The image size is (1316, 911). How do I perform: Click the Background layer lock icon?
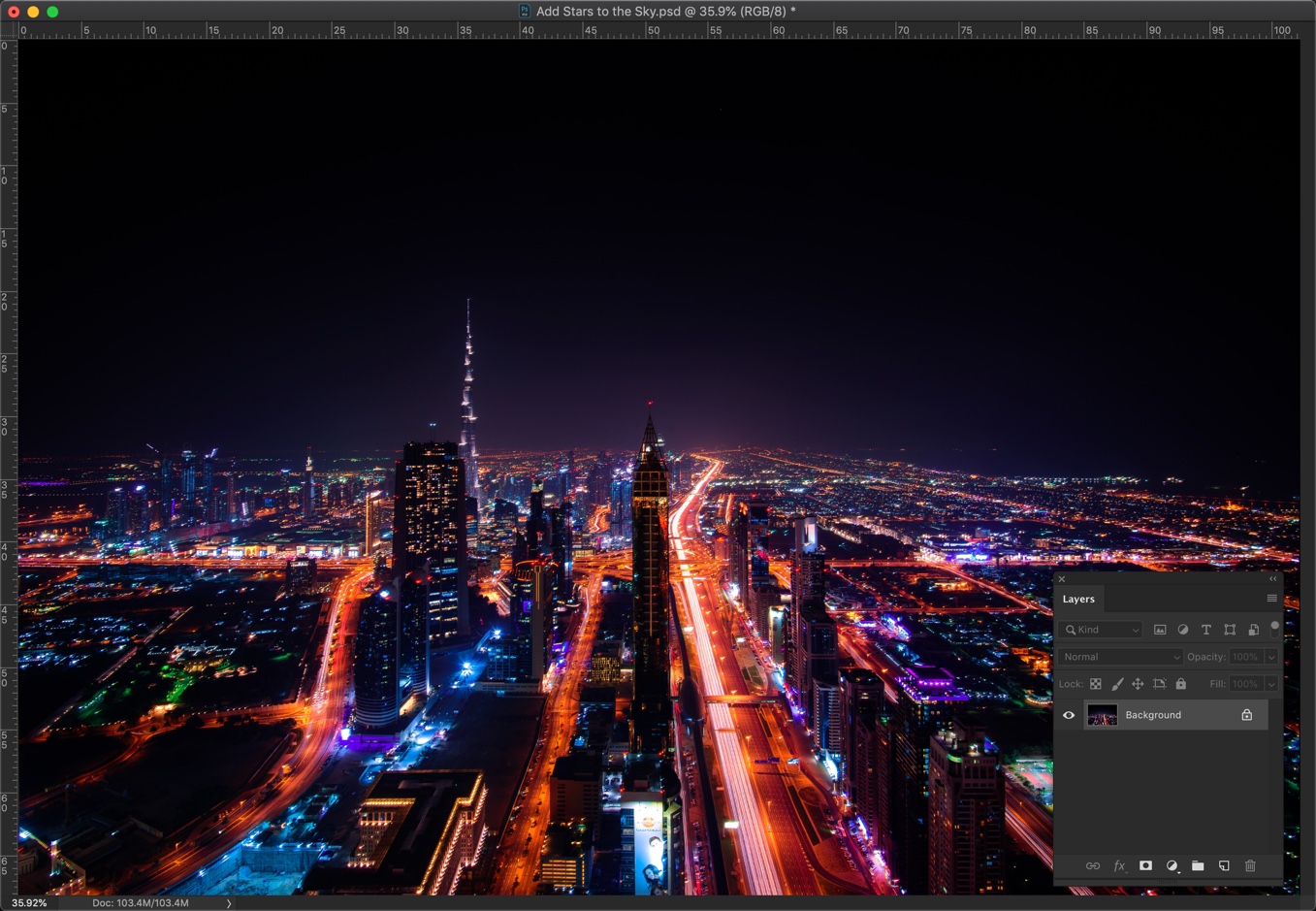pos(1247,715)
